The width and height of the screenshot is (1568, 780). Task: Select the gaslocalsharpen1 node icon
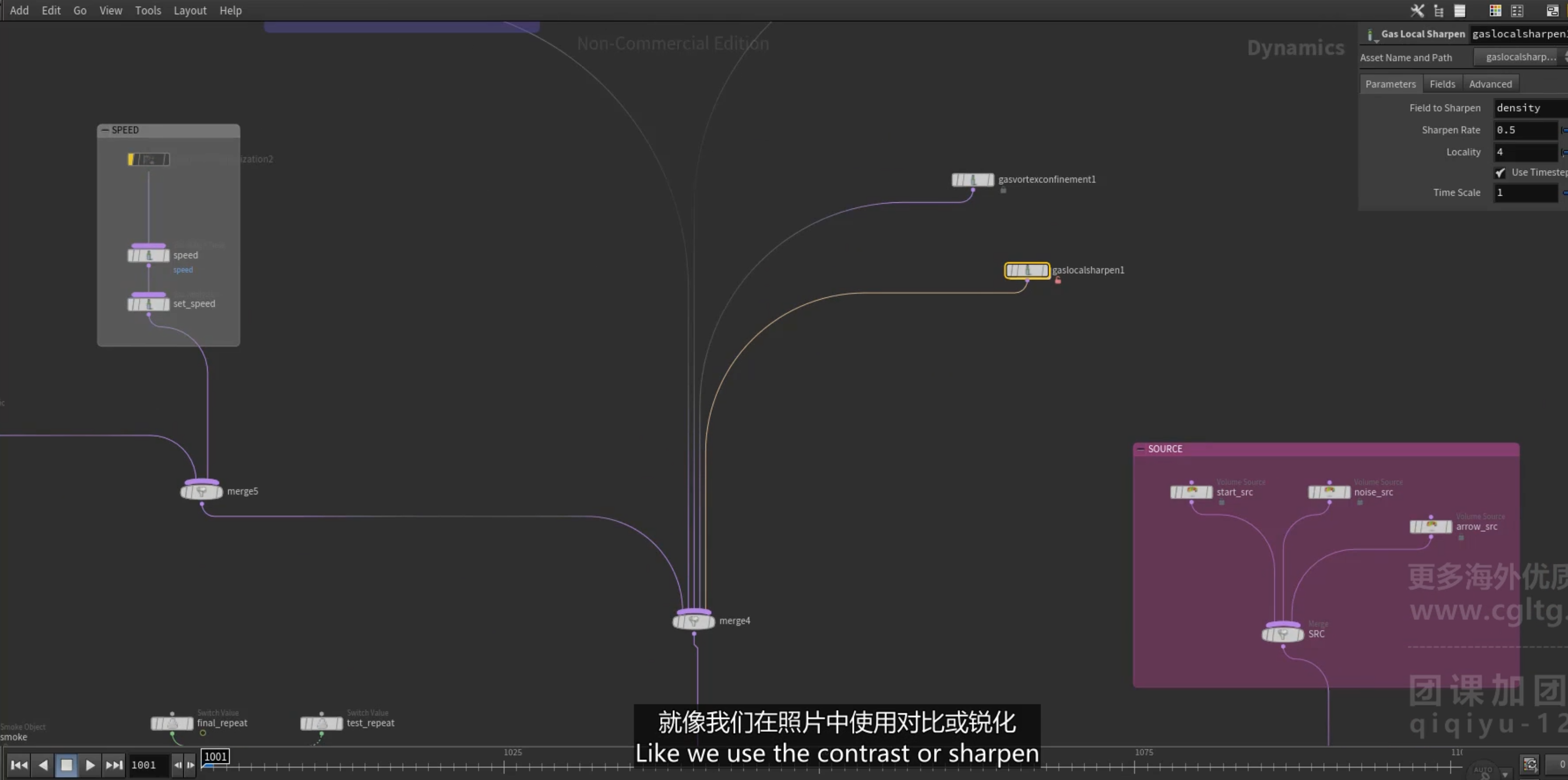click(x=1027, y=270)
